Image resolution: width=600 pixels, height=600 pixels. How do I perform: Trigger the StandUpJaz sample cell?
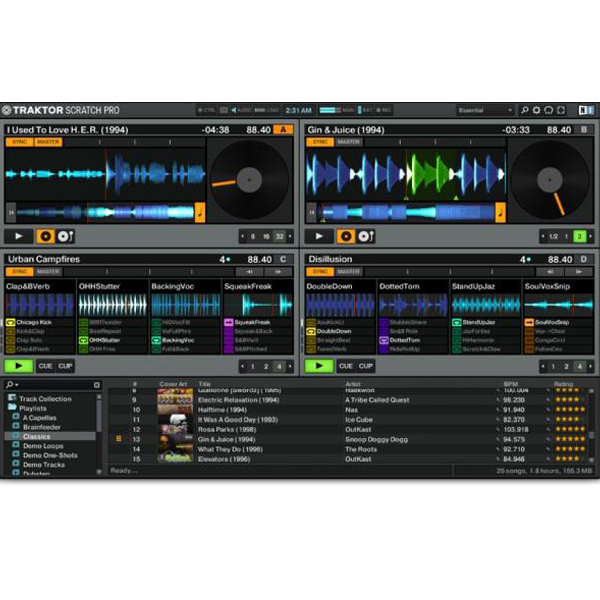pyautogui.click(x=485, y=323)
